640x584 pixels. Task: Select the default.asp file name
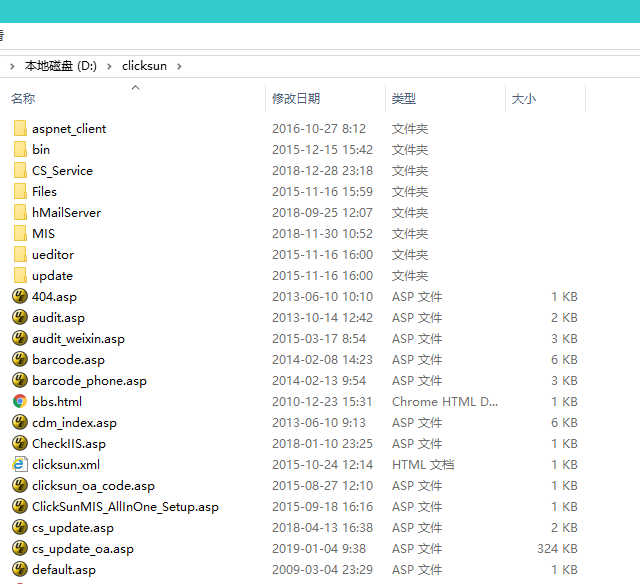tap(64, 569)
